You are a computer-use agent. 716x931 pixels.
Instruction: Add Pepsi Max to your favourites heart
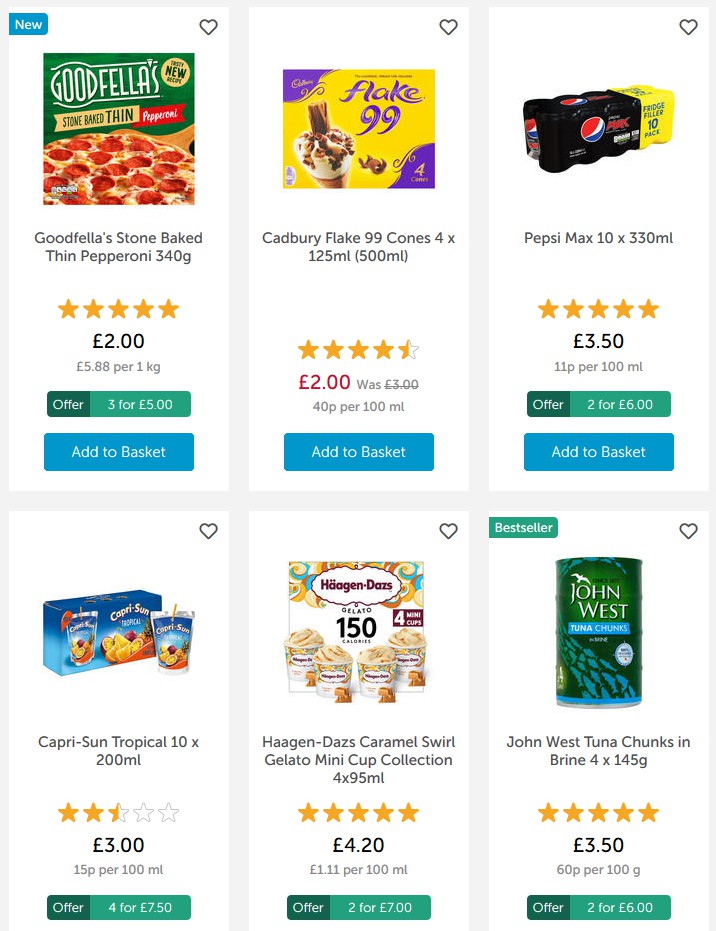(x=688, y=27)
